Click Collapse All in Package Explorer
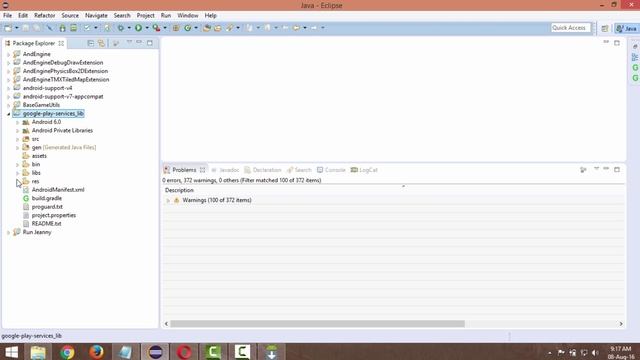The width and height of the screenshot is (640, 360). (x=91, y=43)
